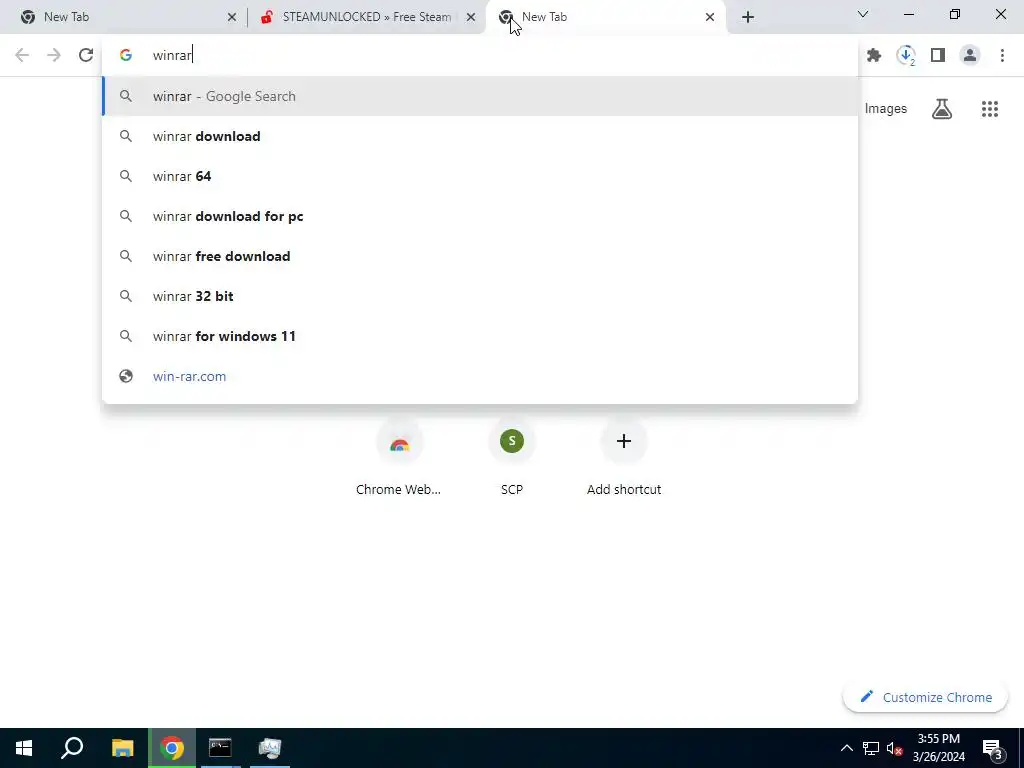Screen dimensions: 1024x768
Task: Click the browser back arrow
Action: [22, 55]
